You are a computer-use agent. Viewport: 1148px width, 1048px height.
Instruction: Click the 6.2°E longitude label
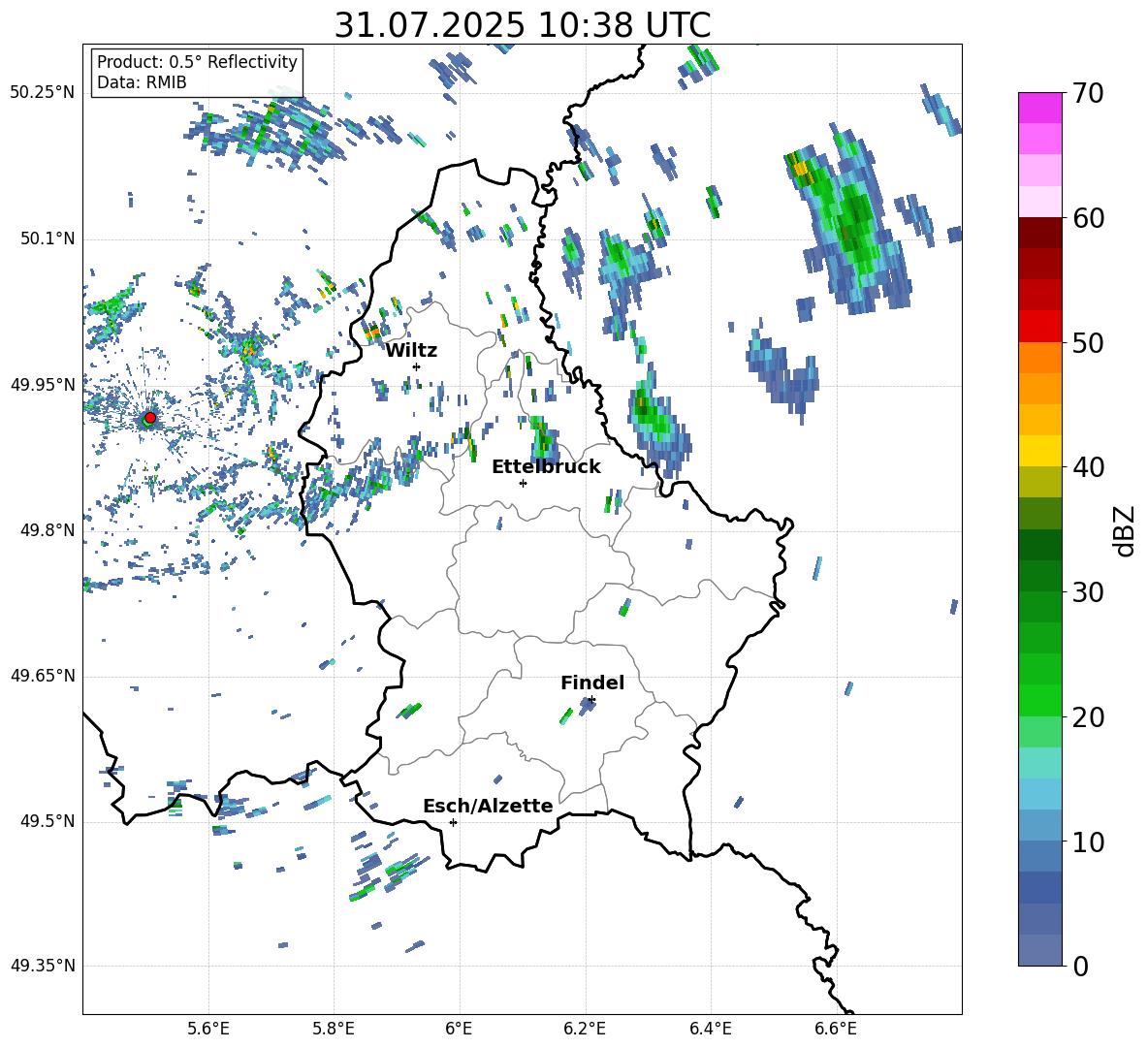pyautogui.click(x=585, y=1029)
